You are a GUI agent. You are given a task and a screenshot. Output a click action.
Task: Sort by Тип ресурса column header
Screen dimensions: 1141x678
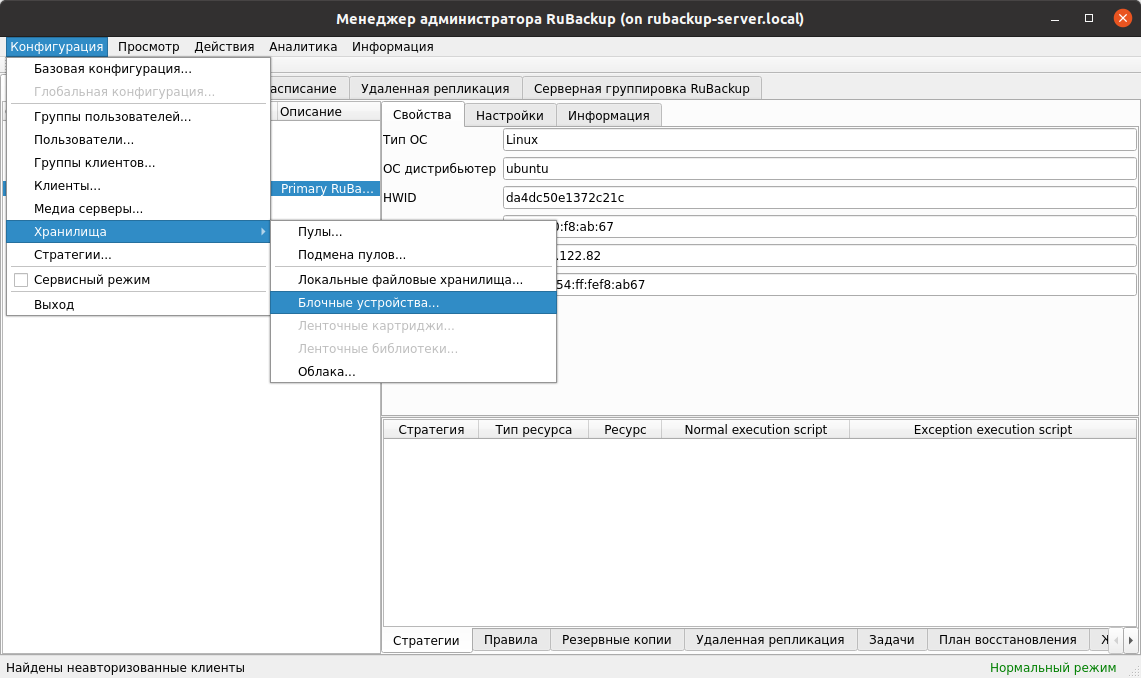click(x=533, y=430)
